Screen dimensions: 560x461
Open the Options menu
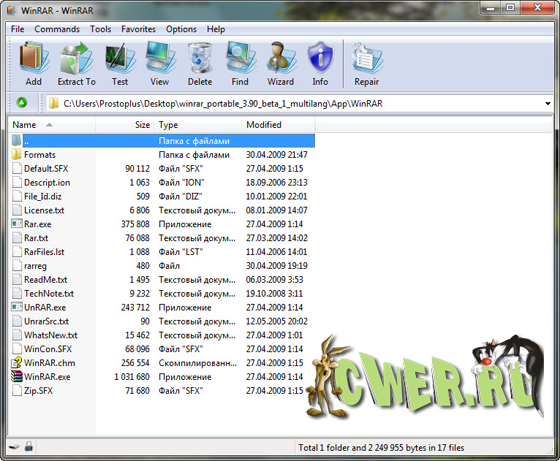[x=181, y=29]
